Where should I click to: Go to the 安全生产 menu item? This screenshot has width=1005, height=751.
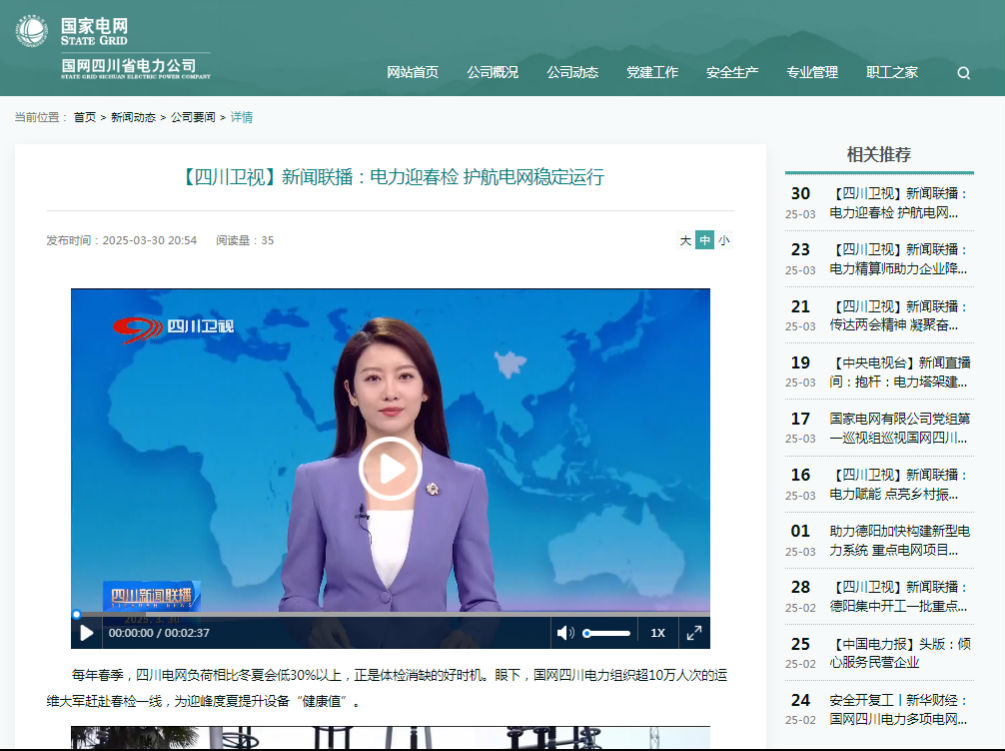coord(732,72)
